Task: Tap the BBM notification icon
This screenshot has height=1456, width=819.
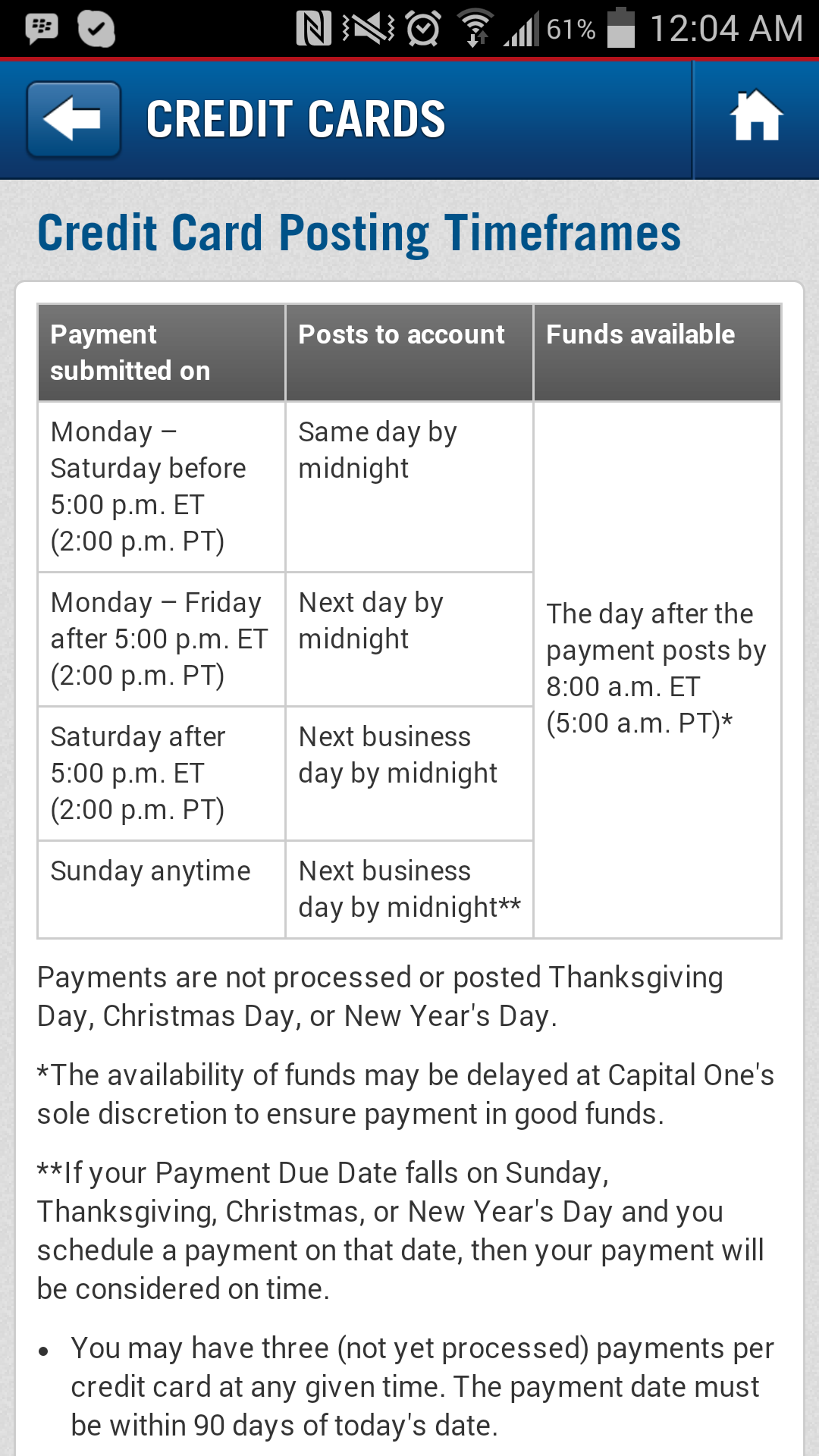Action: click(42, 29)
